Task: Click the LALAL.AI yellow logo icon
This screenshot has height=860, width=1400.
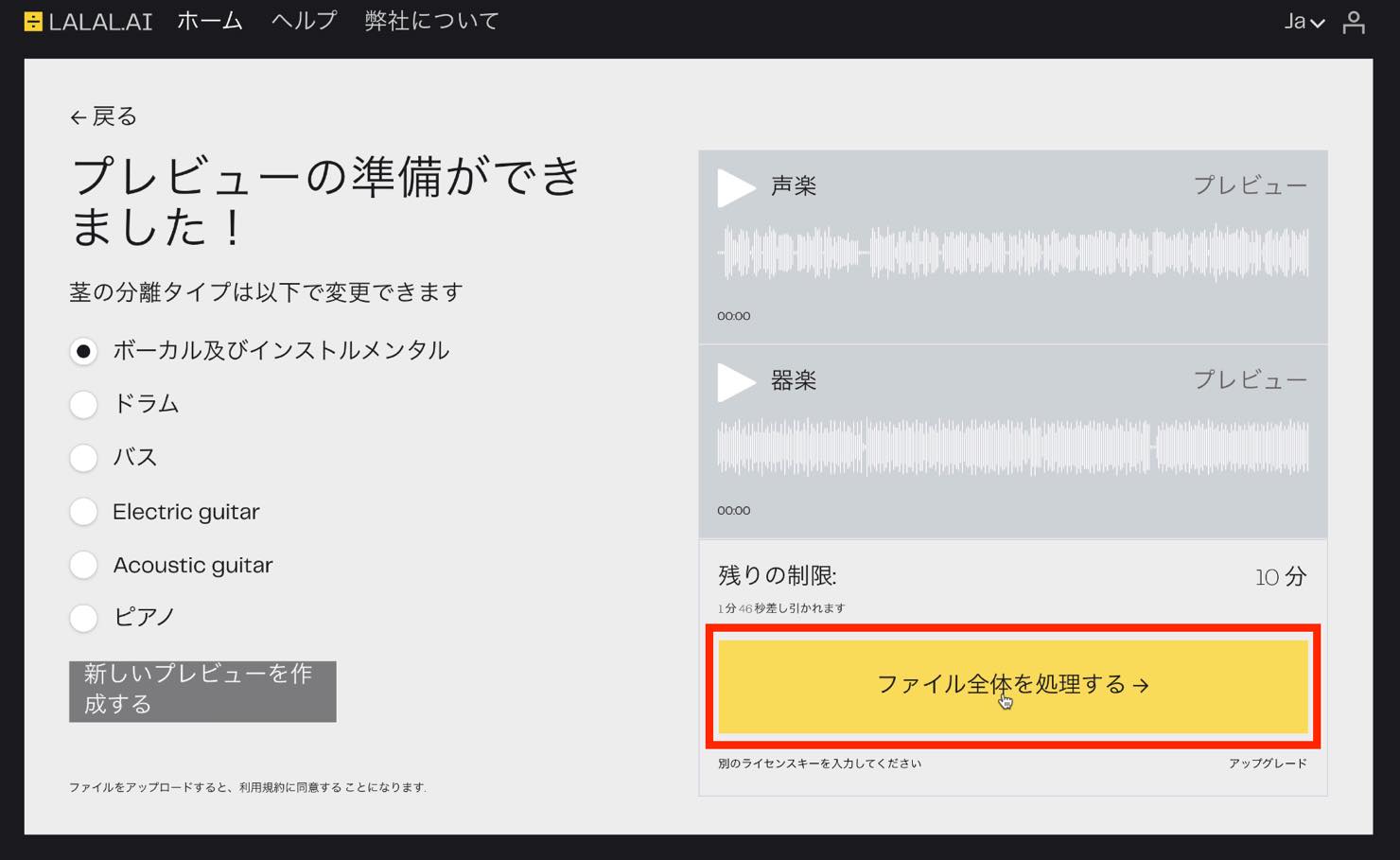Action: coord(33,21)
